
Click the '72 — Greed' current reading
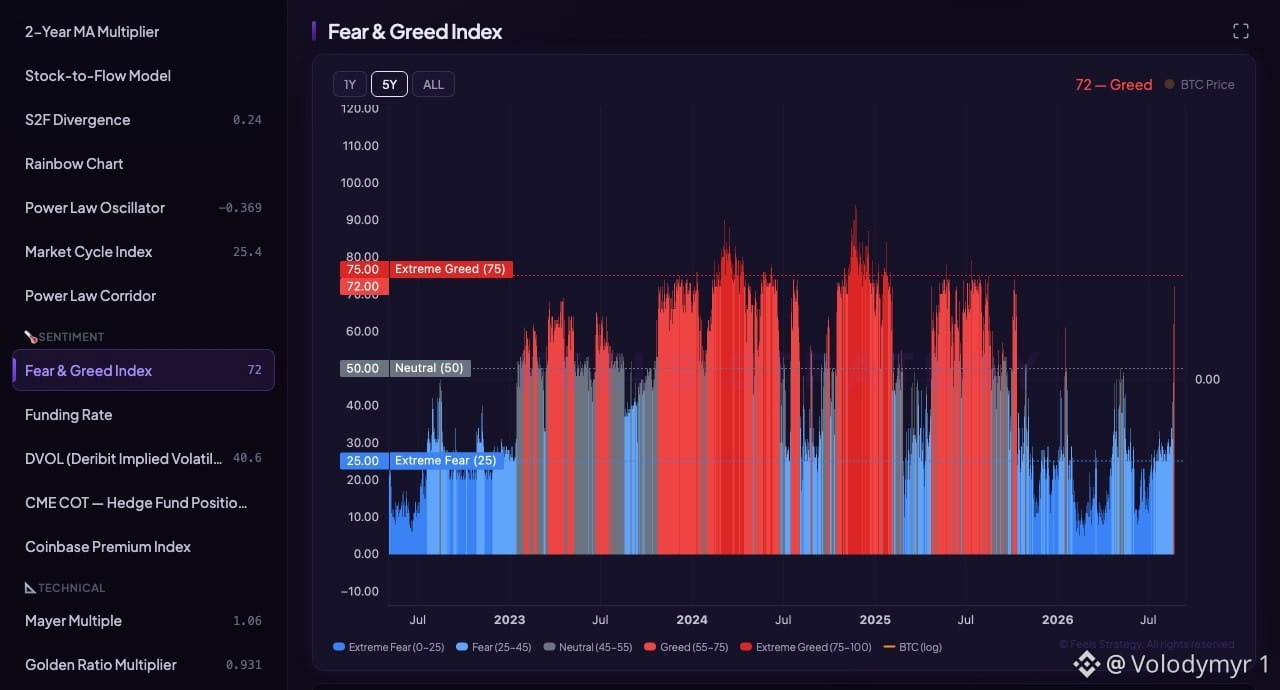point(1114,85)
